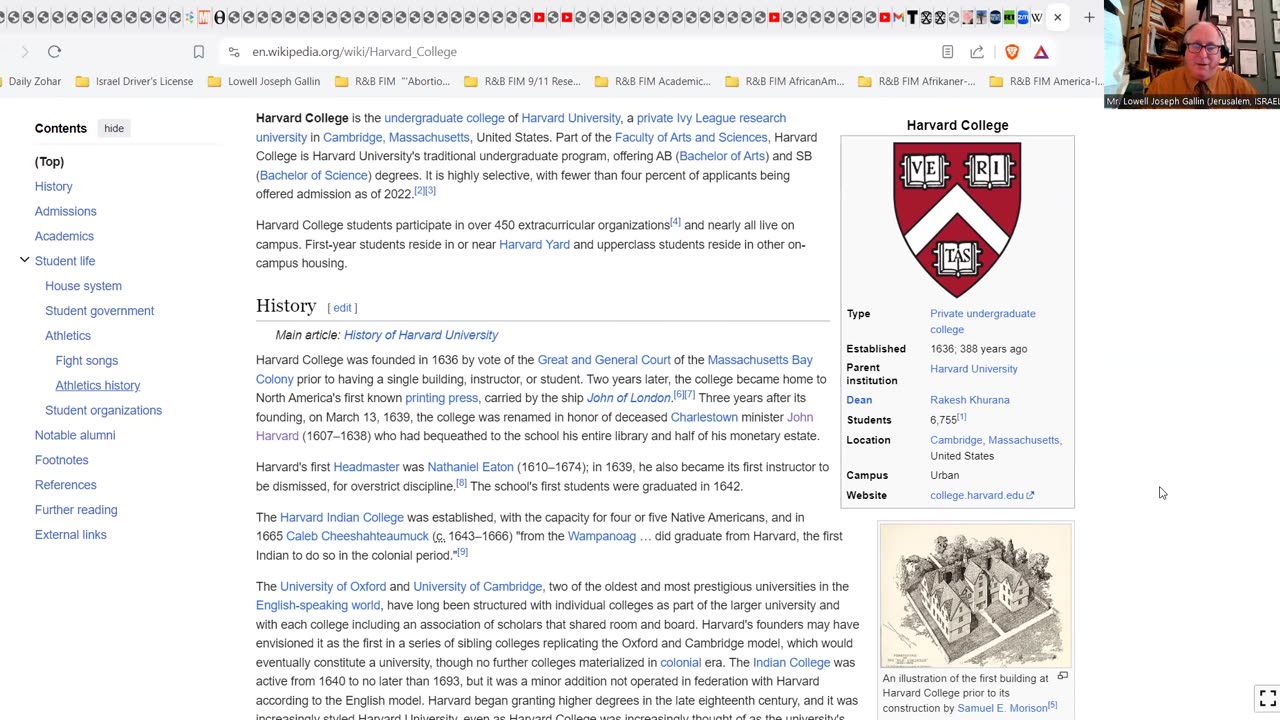Click the fullscreen icon at the bottom right
The height and width of the screenshot is (720, 1280).
pos(1267,698)
